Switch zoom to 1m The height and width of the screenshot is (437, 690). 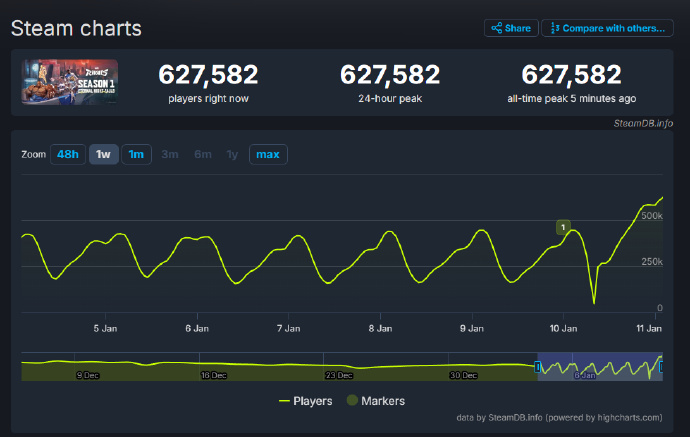136,154
